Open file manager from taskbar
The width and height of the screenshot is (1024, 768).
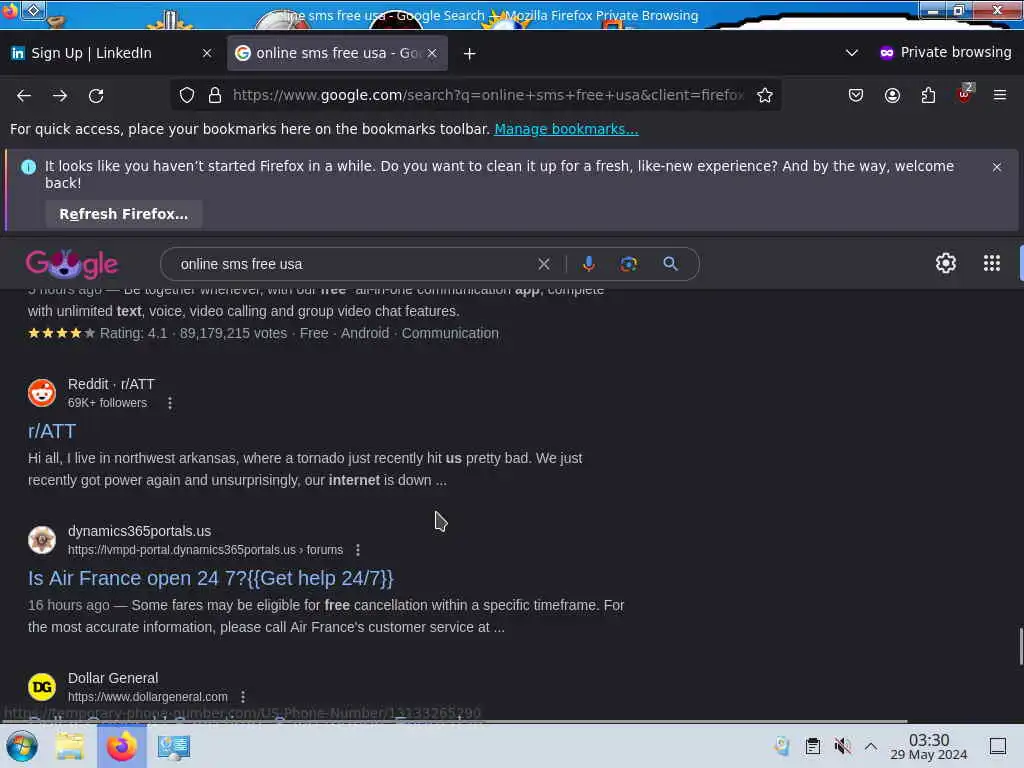[x=70, y=746]
